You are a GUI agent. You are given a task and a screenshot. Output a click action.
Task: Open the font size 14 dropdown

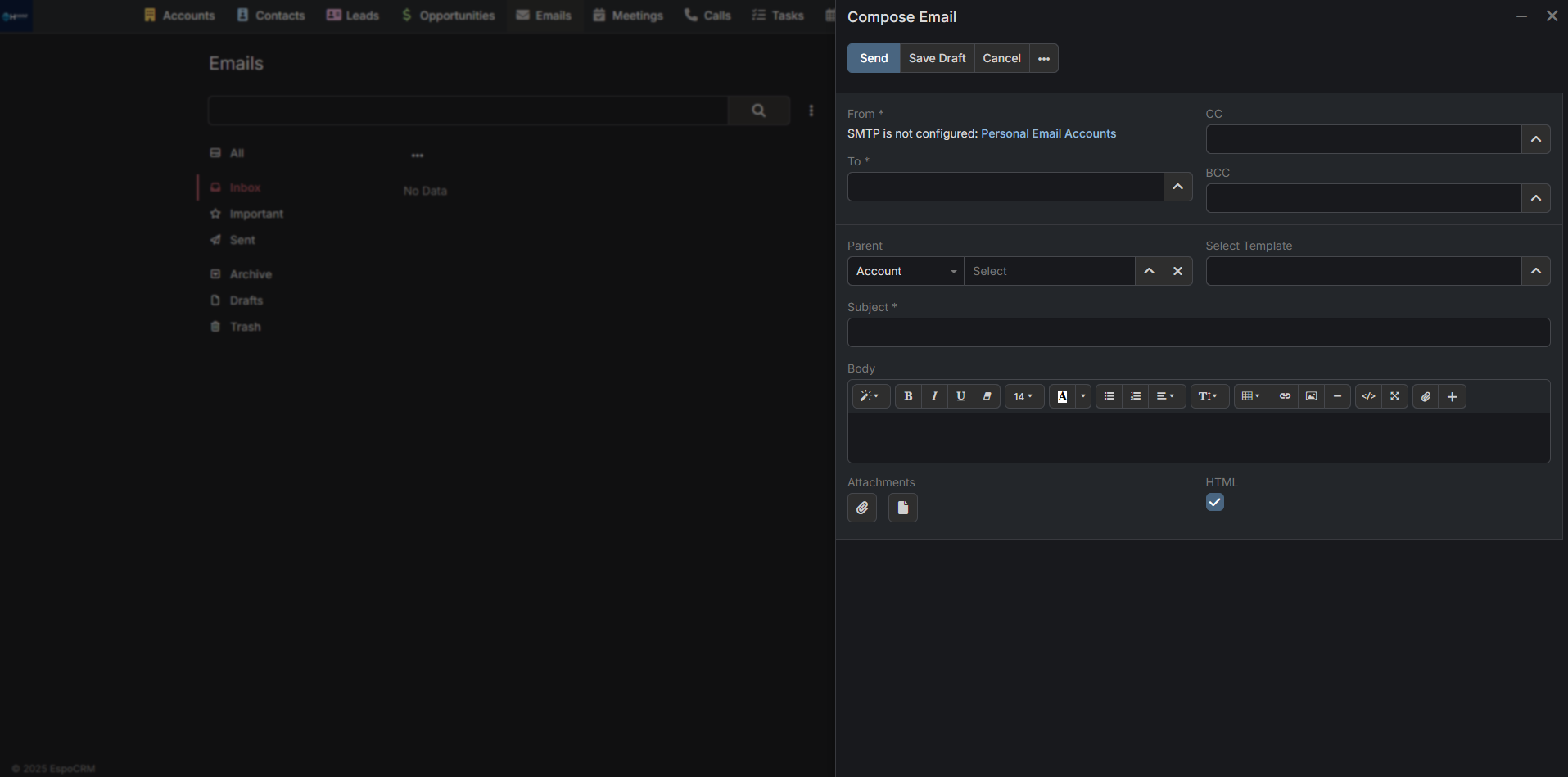coord(1023,396)
